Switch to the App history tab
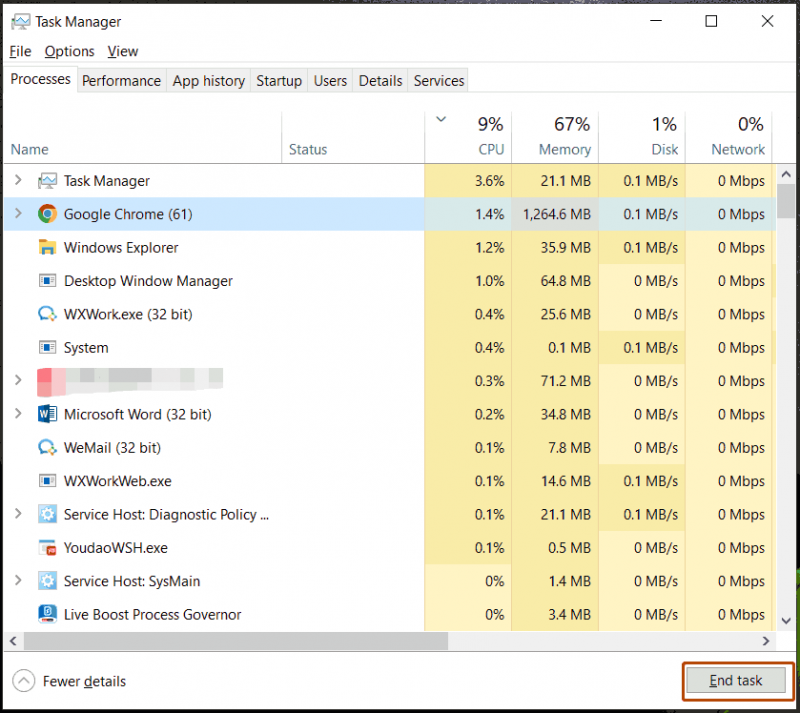The height and width of the screenshot is (713, 800). (x=209, y=81)
